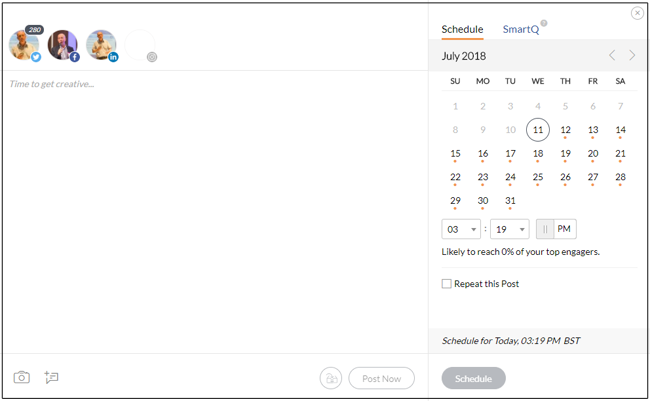This screenshot has width=650, height=401.
Task: Switch to the SmartQ tab
Action: 520,30
